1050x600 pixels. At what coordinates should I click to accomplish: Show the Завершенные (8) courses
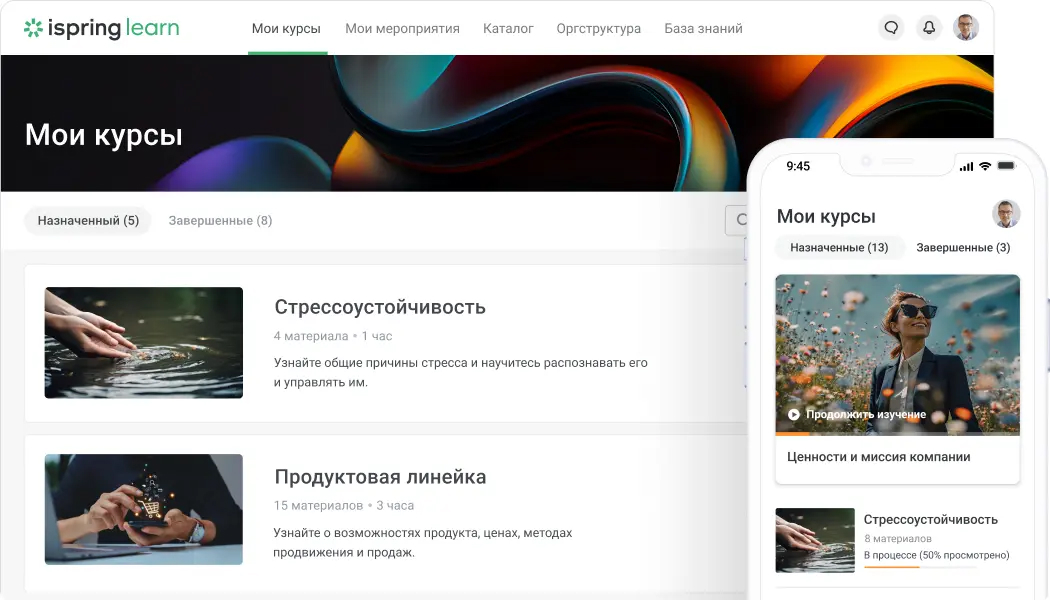tap(220, 220)
